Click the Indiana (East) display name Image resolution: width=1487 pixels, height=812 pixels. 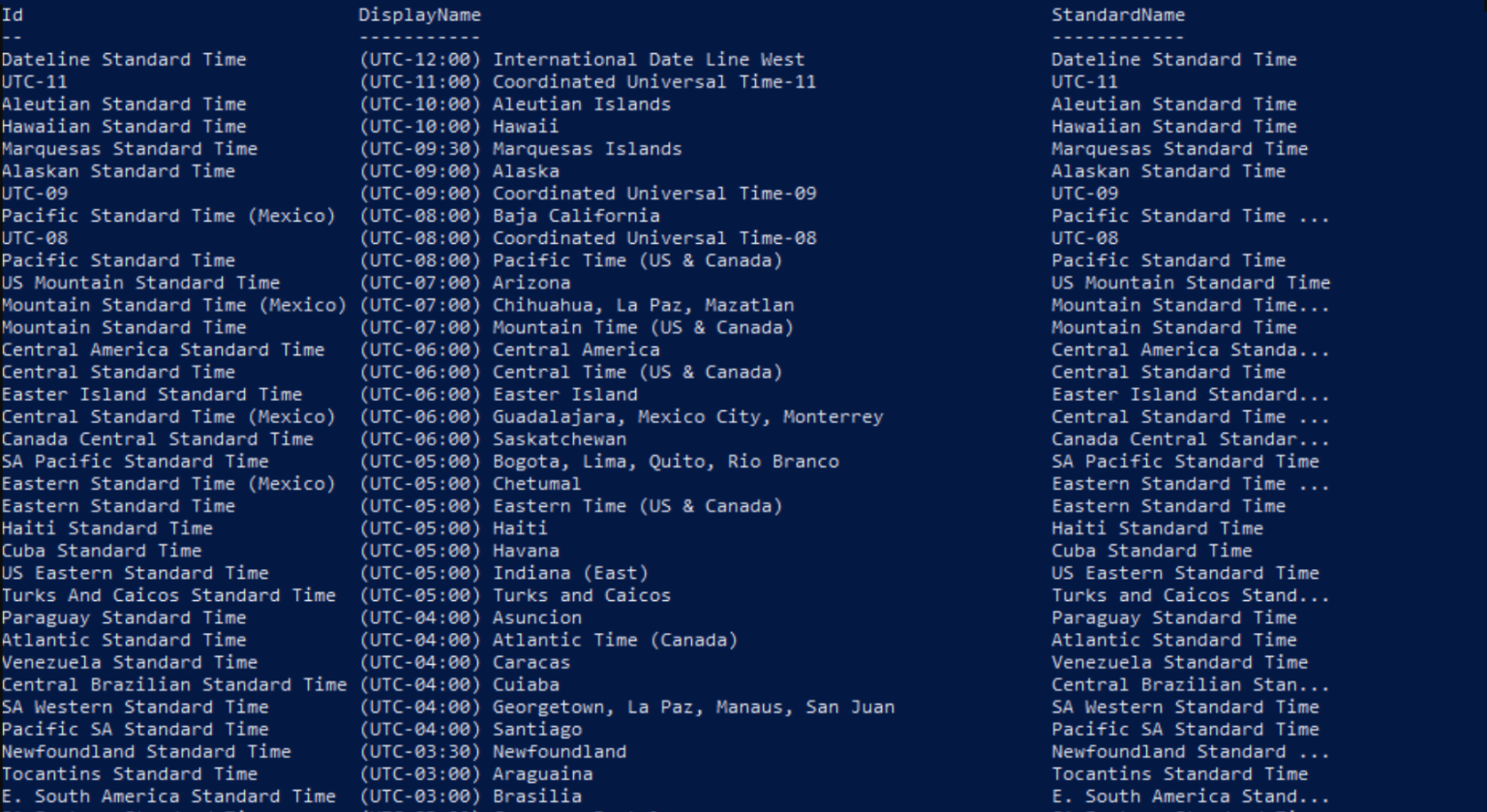pyautogui.click(x=570, y=572)
